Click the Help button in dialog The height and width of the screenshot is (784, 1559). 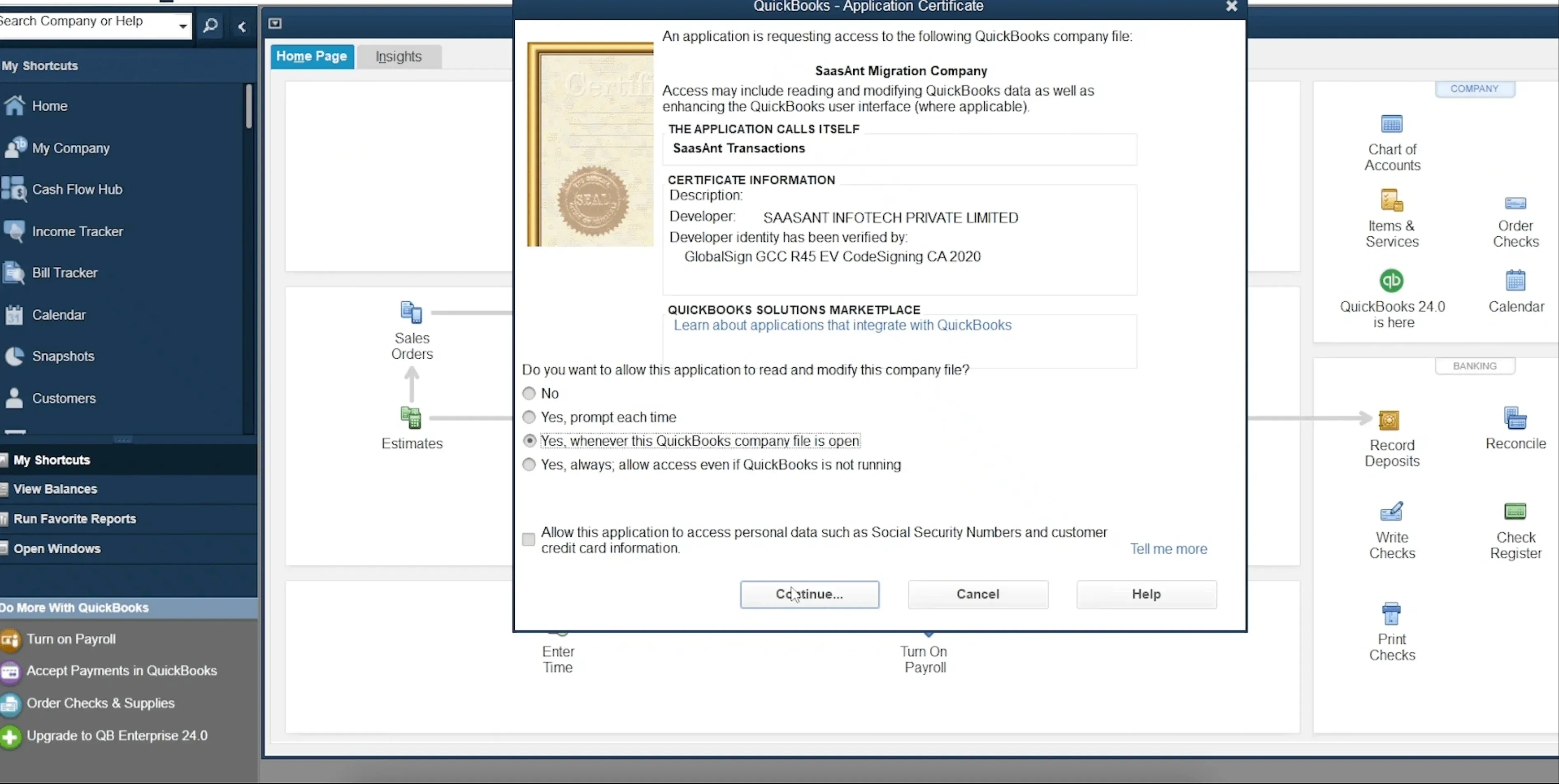pos(1146,595)
